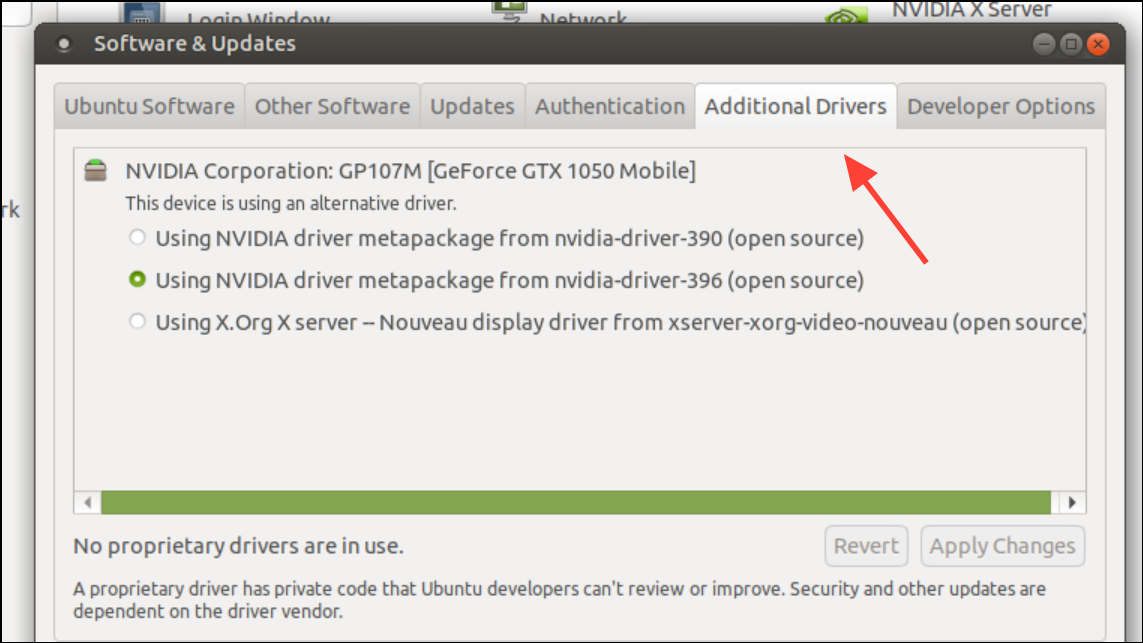1143x643 pixels.
Task: Click 'This device is using an alternative driver.' text
Action: [291, 203]
